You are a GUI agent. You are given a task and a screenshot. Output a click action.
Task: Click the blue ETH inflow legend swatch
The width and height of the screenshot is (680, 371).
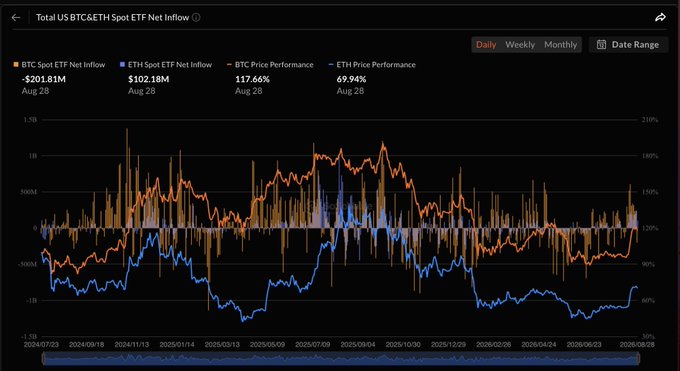coord(122,65)
